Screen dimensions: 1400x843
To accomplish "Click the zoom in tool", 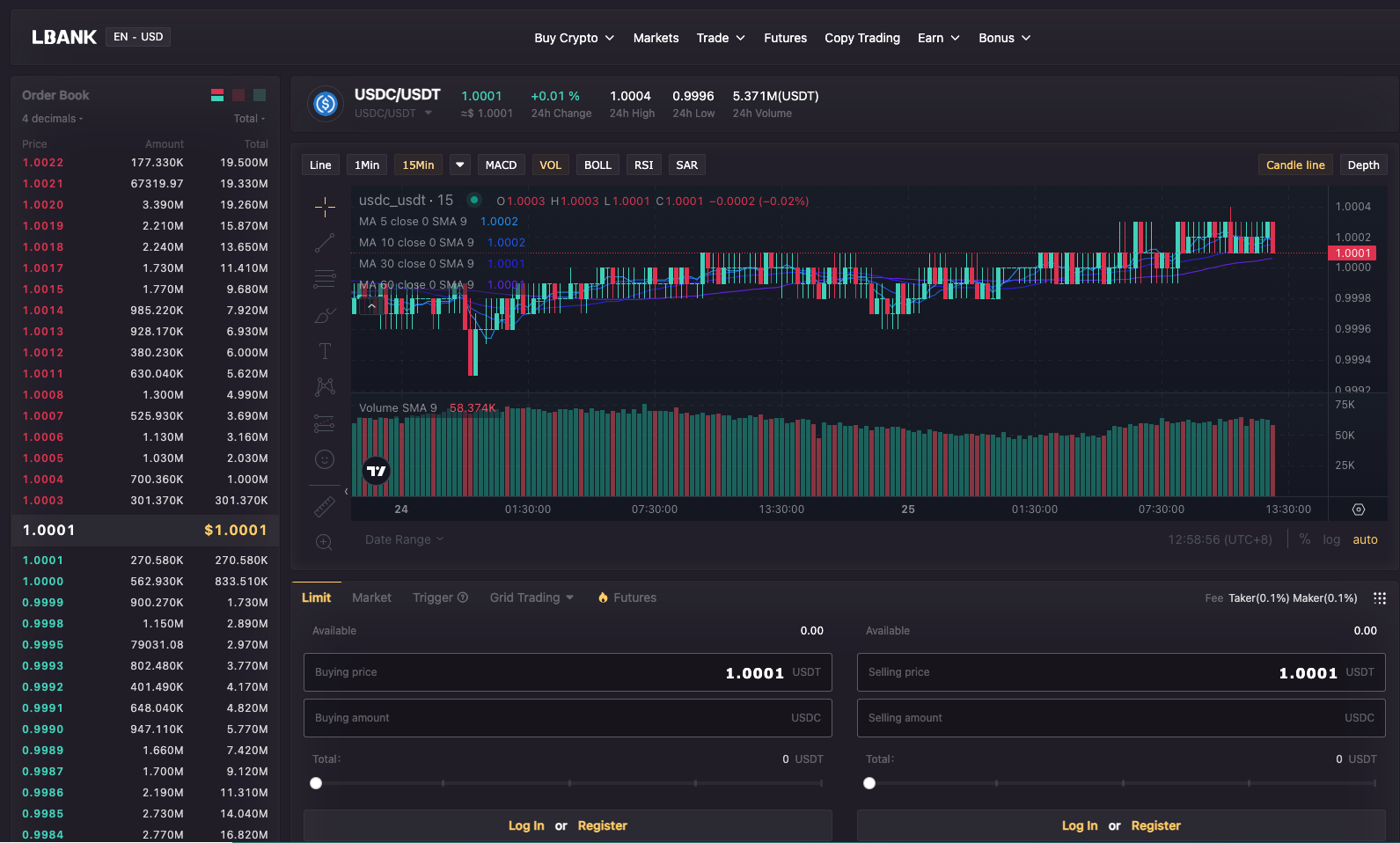I will click(x=325, y=542).
